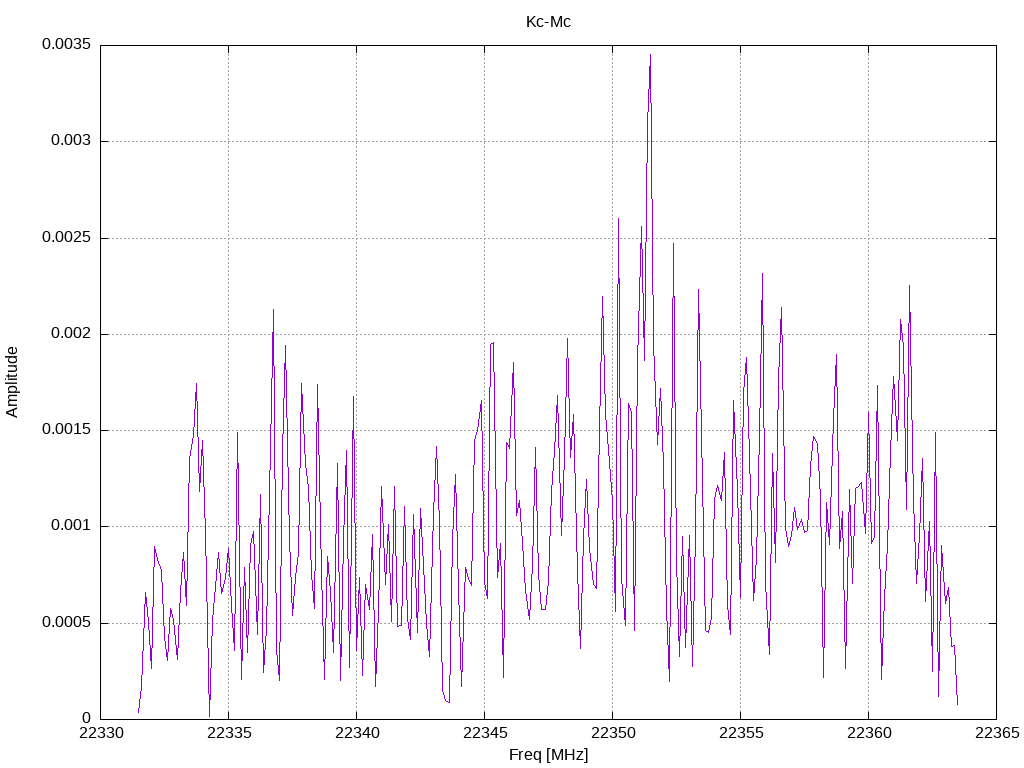This screenshot has height=768, width=1024.
Task: Click the 22350 x-axis tick label
Action: click(612, 733)
